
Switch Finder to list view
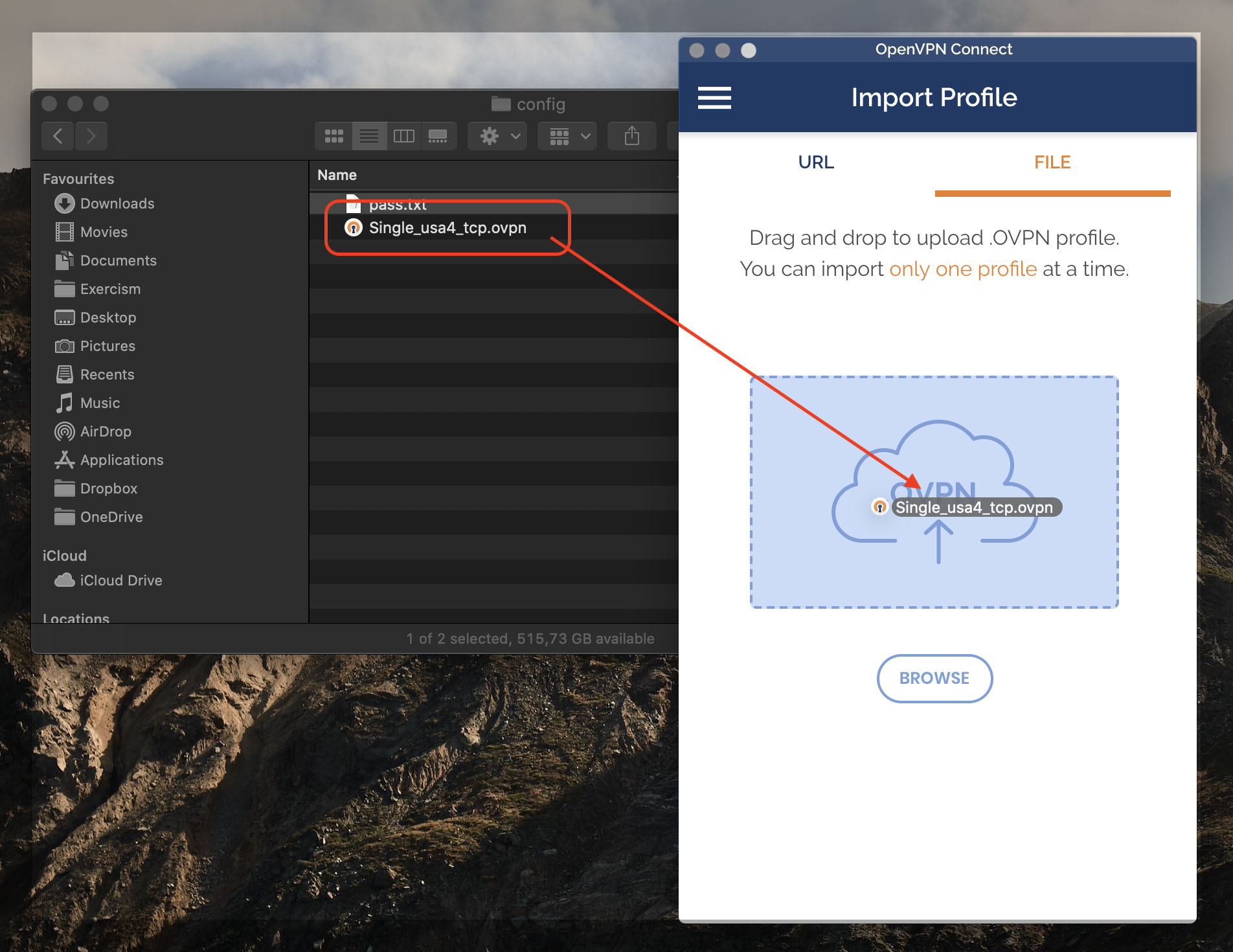pos(369,136)
